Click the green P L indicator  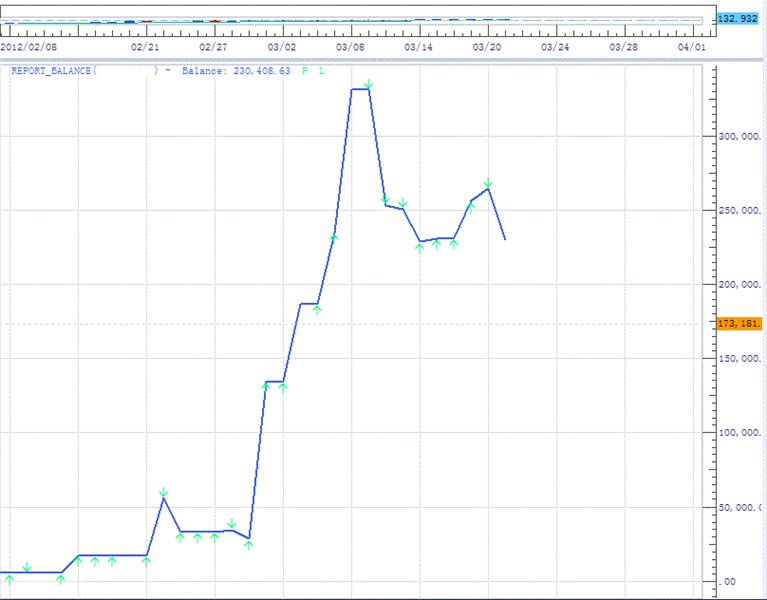pos(311,72)
